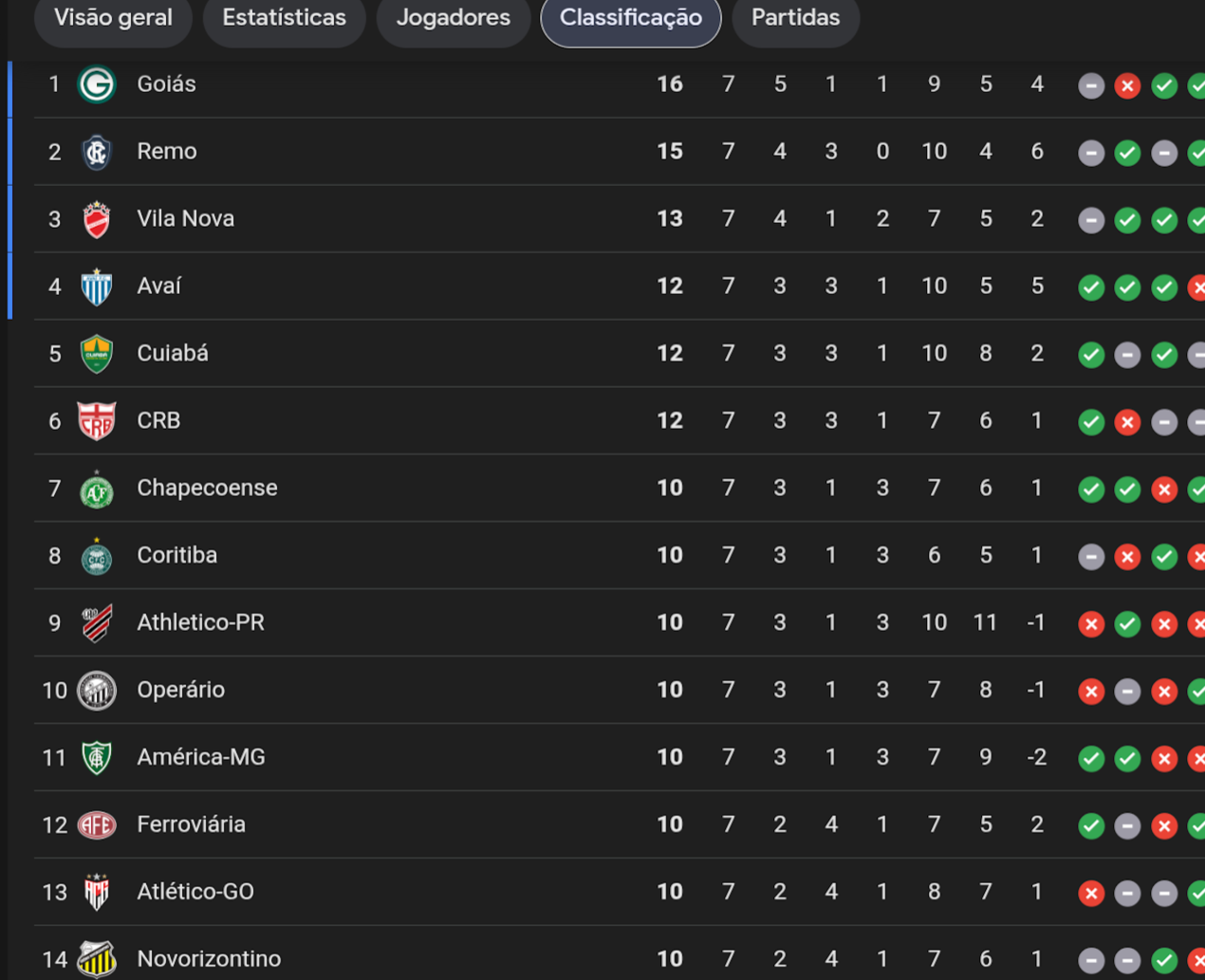Open the Estatísticas tab
The width and height of the screenshot is (1205, 980).
[x=284, y=18]
